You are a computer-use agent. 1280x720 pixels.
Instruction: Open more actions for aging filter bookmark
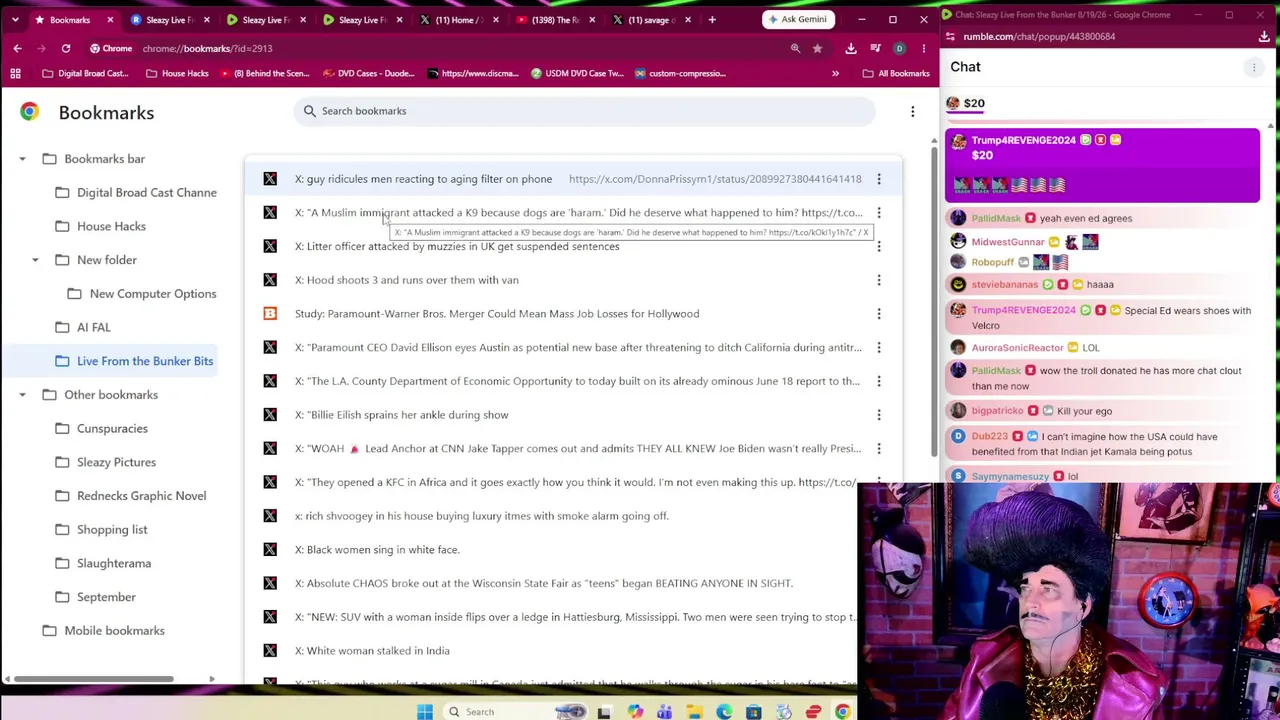click(x=879, y=179)
